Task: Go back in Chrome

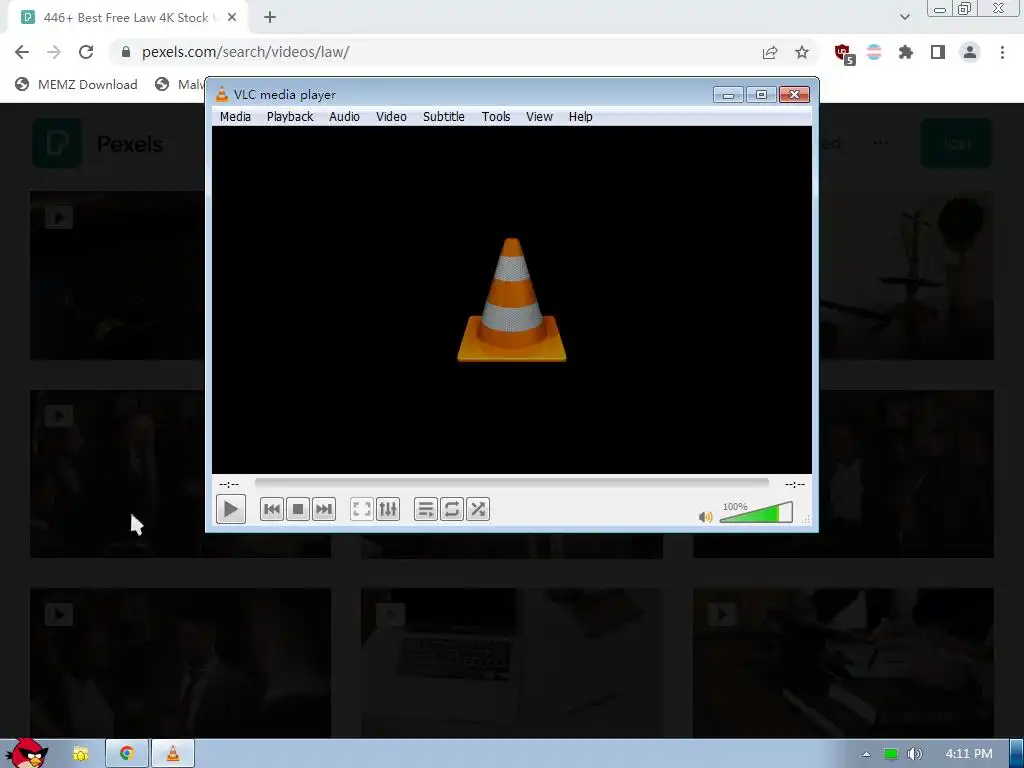Action: 22,52
